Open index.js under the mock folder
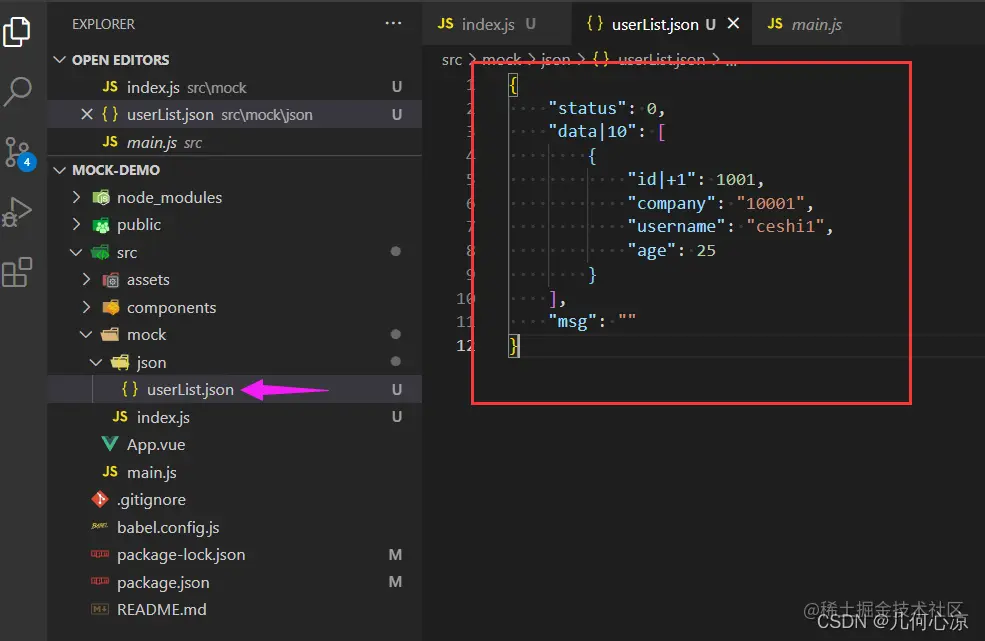Screen dimensions: 985x641 tap(234, 417)
